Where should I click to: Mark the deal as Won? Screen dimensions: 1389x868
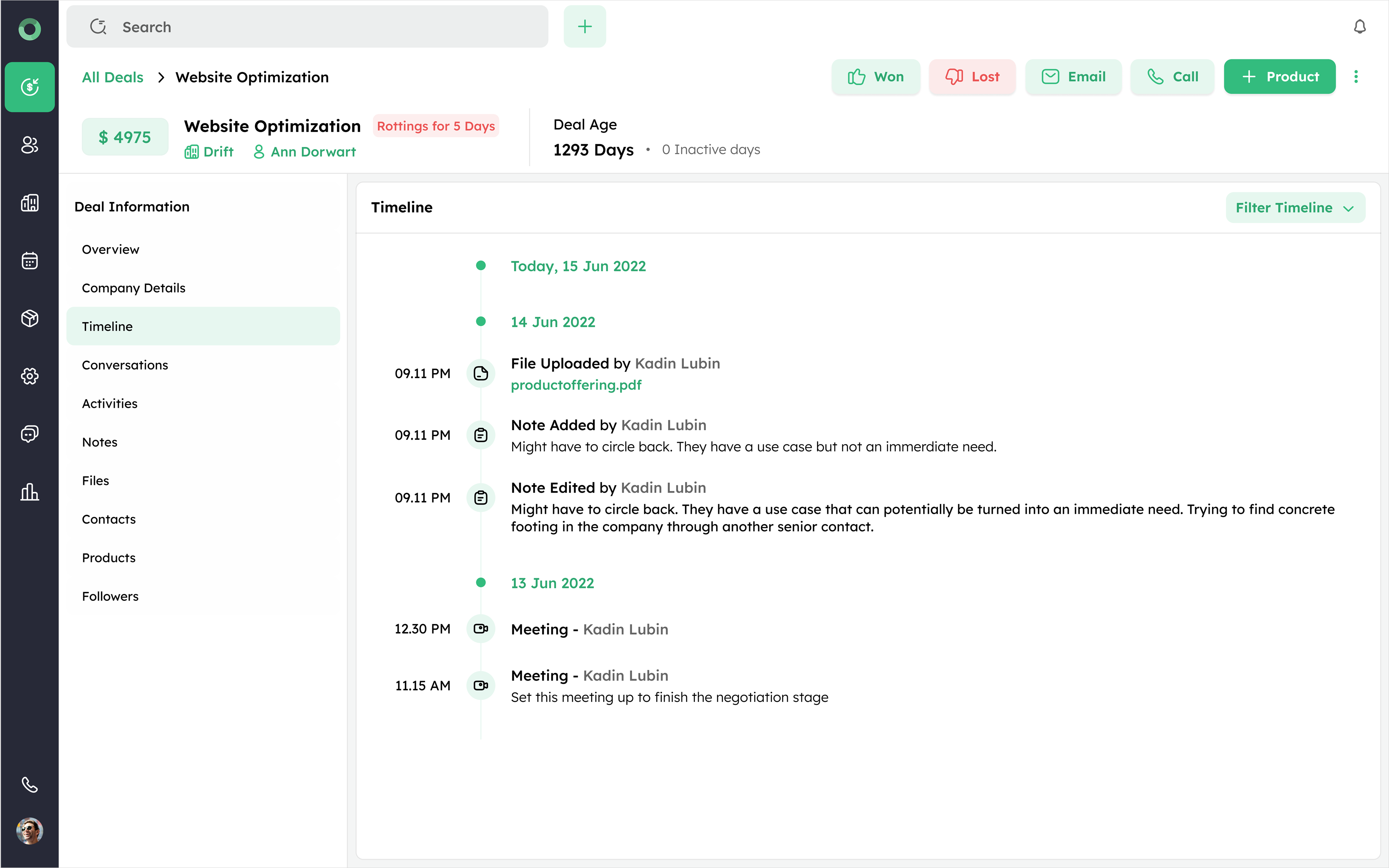tap(875, 77)
